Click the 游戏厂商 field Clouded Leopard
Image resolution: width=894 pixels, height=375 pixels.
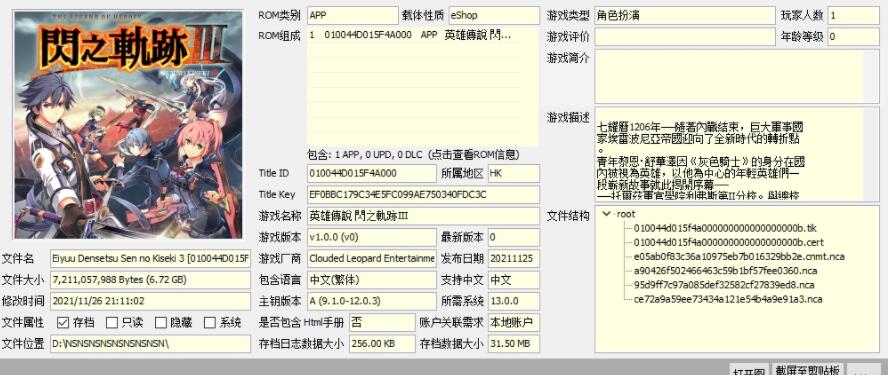[x=372, y=259]
